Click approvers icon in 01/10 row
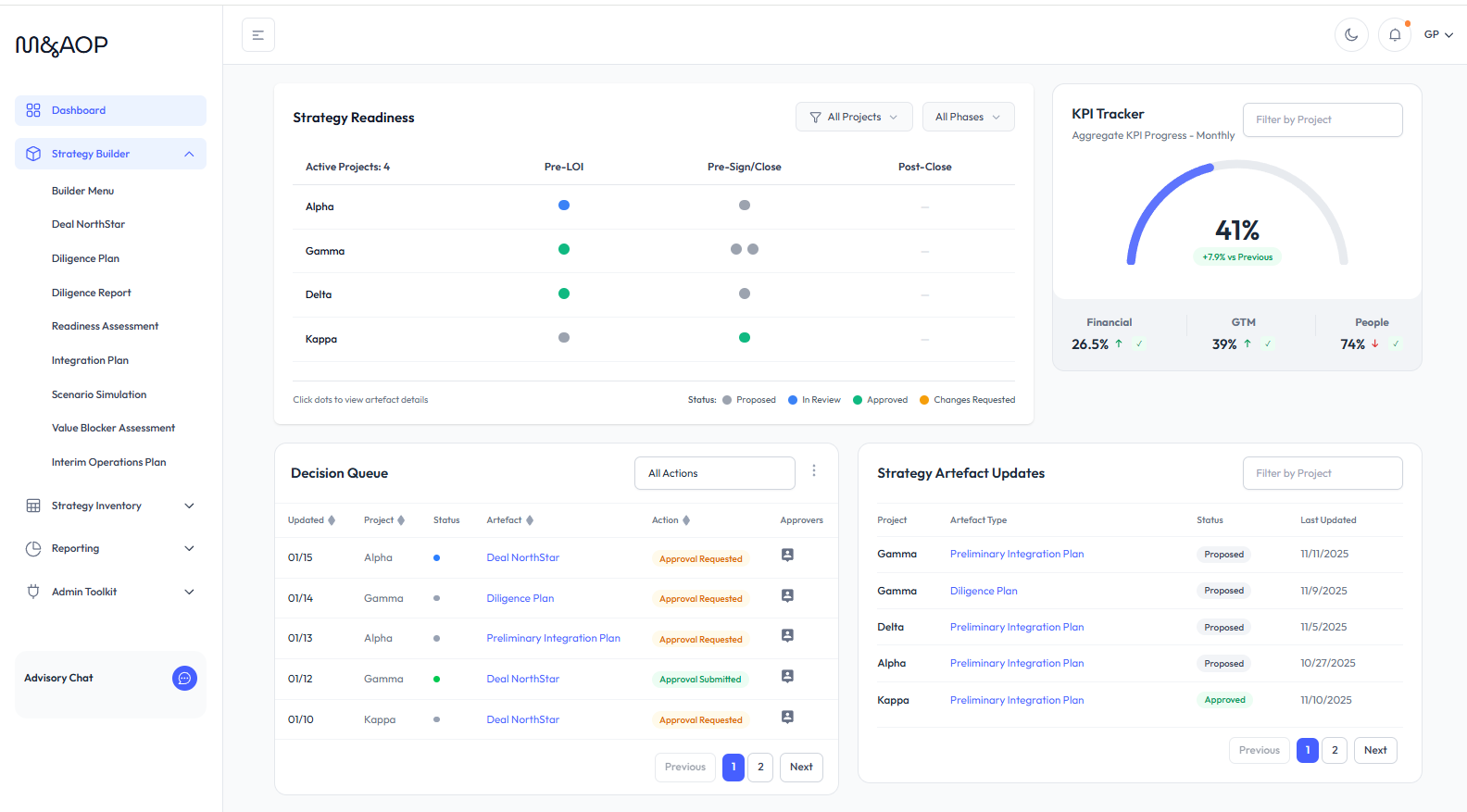Screen dimensions: 1467x812 click(x=788, y=717)
